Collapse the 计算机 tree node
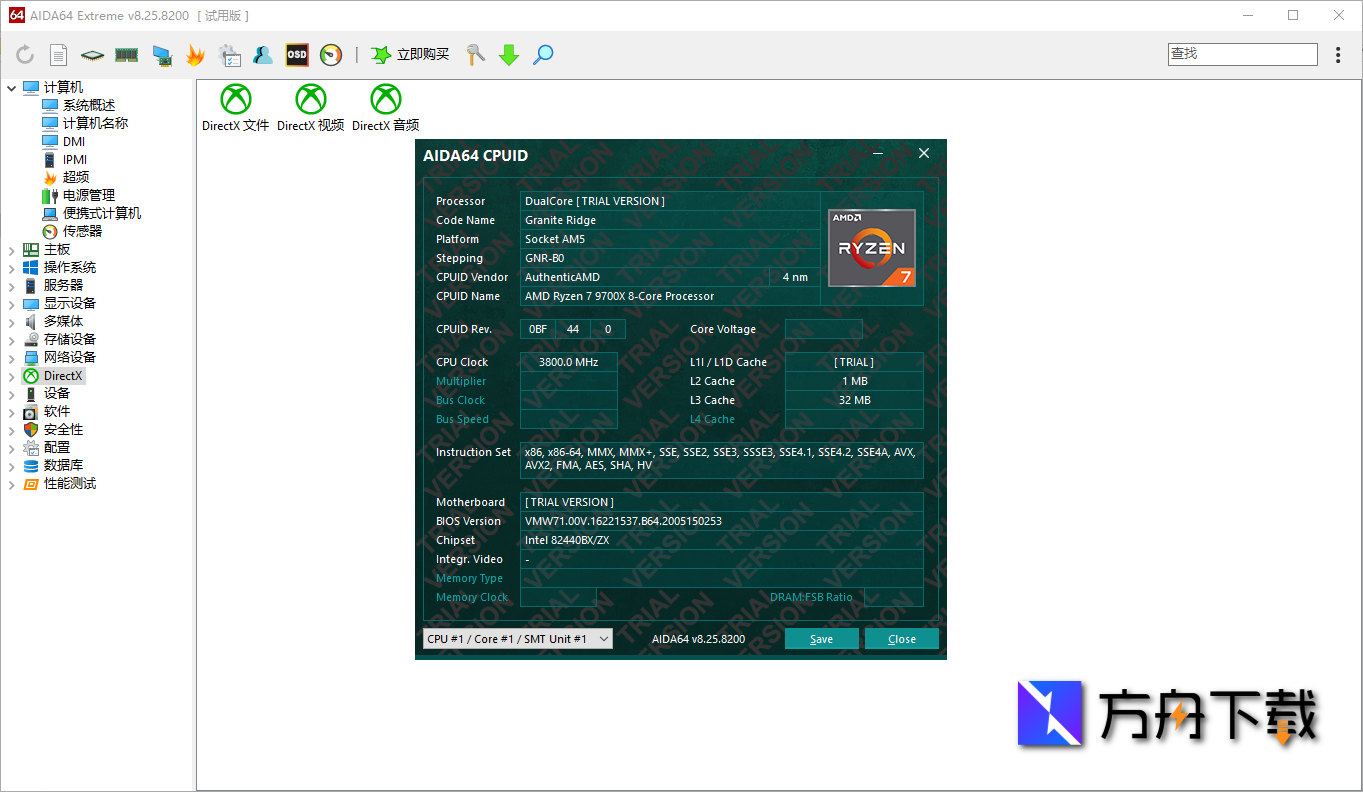1363x792 pixels. pos(12,86)
